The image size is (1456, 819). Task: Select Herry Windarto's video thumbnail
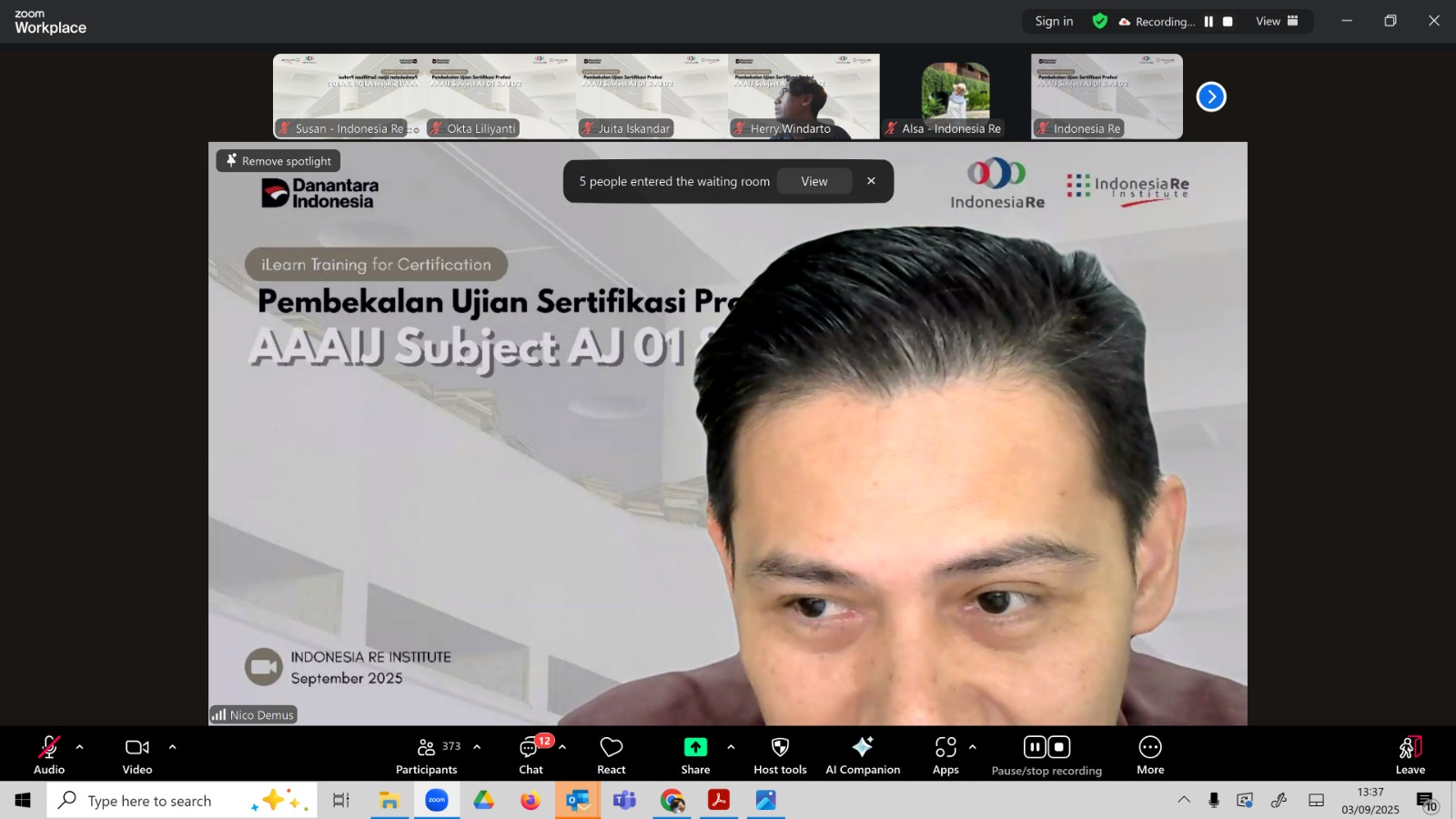click(x=804, y=96)
